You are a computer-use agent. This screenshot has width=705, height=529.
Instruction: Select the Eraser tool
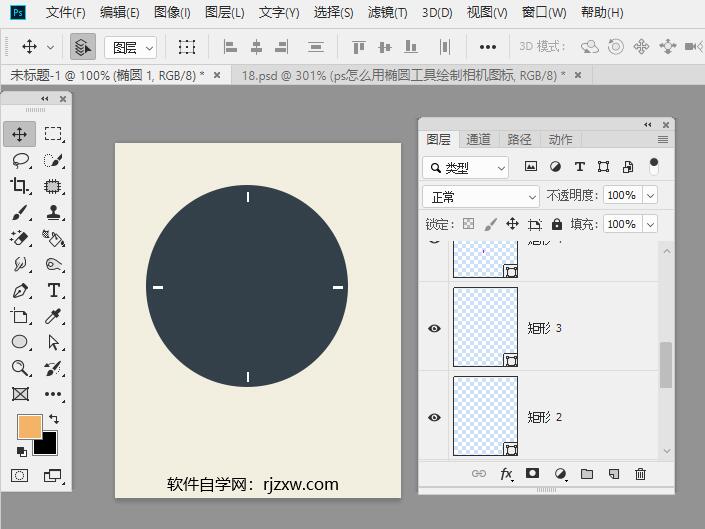[x=19, y=238]
